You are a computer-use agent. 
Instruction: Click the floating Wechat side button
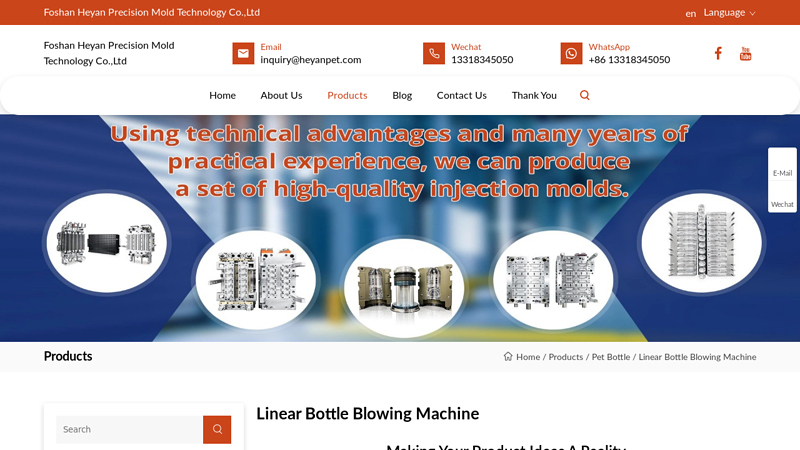point(782,196)
